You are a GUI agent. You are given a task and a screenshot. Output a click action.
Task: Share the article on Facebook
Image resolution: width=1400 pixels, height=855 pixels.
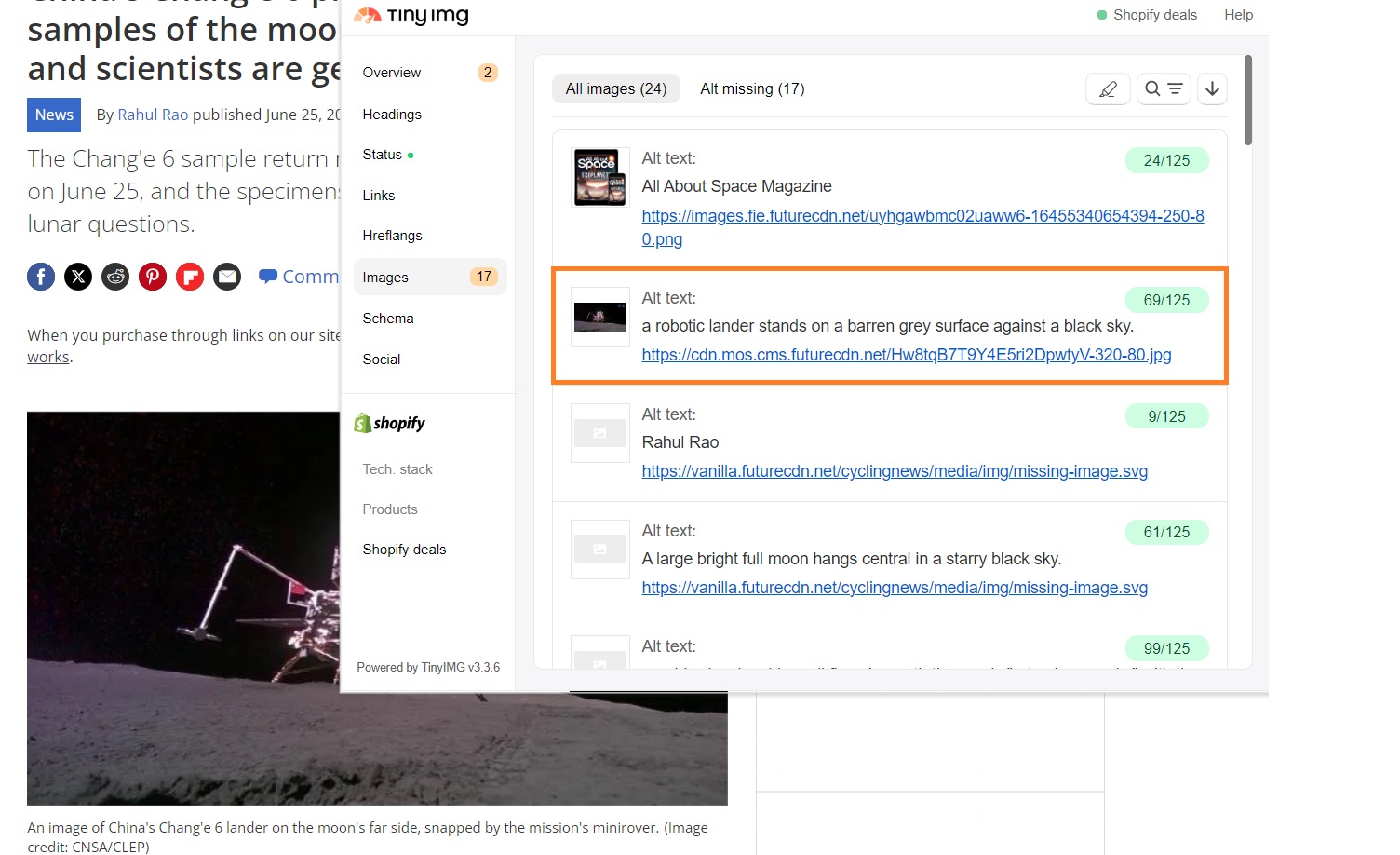click(41, 276)
